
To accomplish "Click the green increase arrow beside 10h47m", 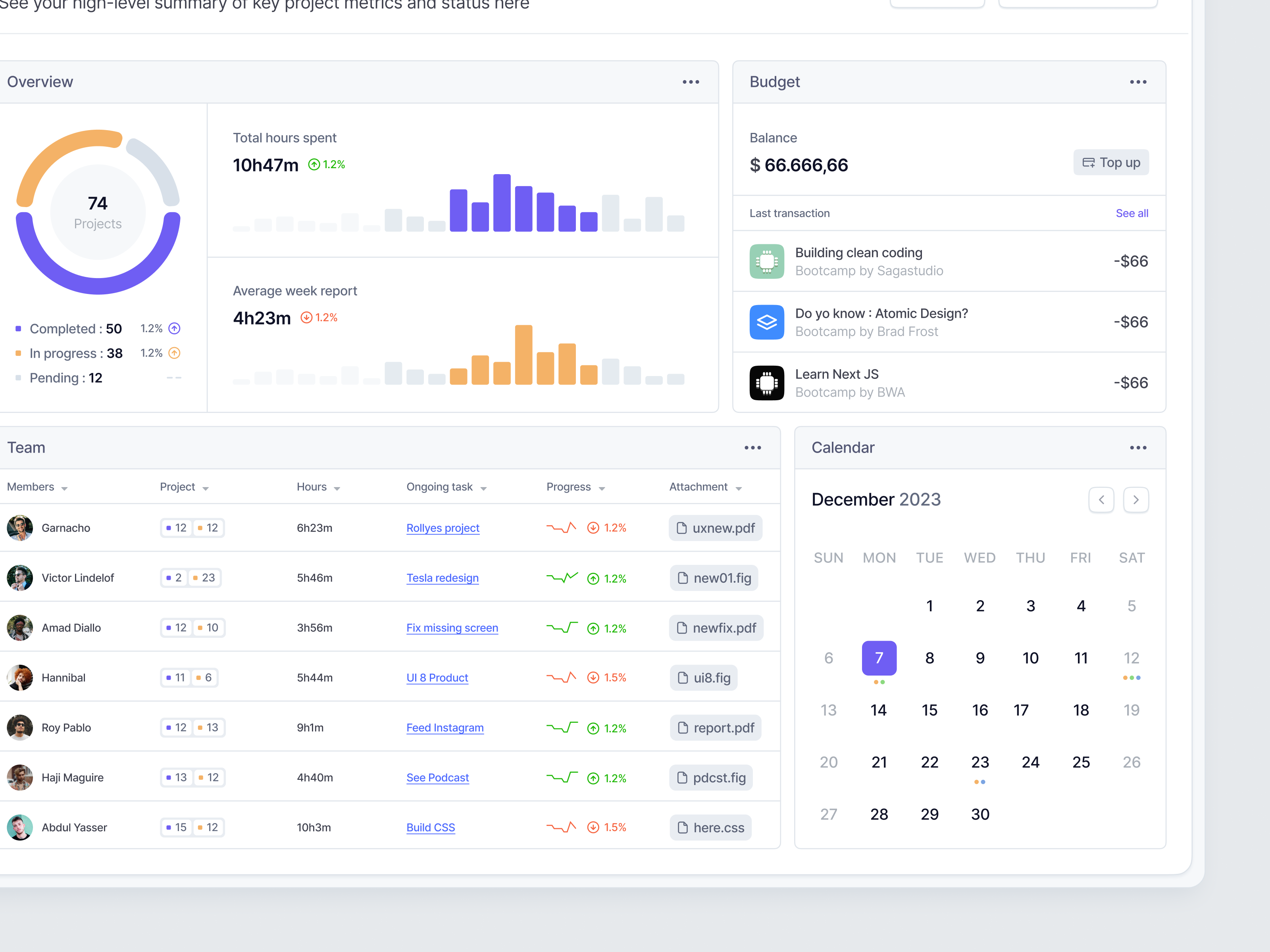I will pyautogui.click(x=314, y=164).
